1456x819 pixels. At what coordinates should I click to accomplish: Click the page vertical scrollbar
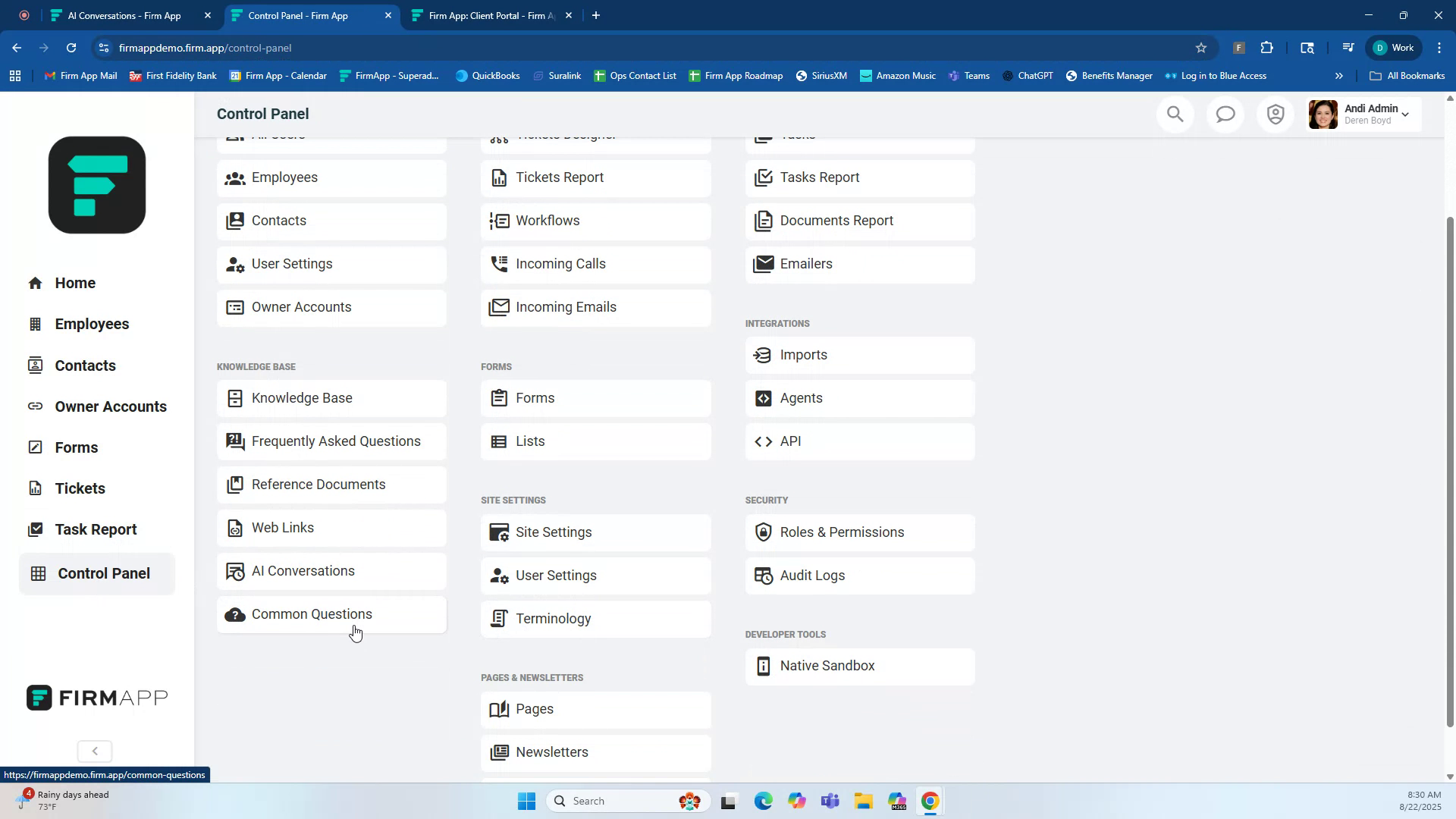[1450, 470]
